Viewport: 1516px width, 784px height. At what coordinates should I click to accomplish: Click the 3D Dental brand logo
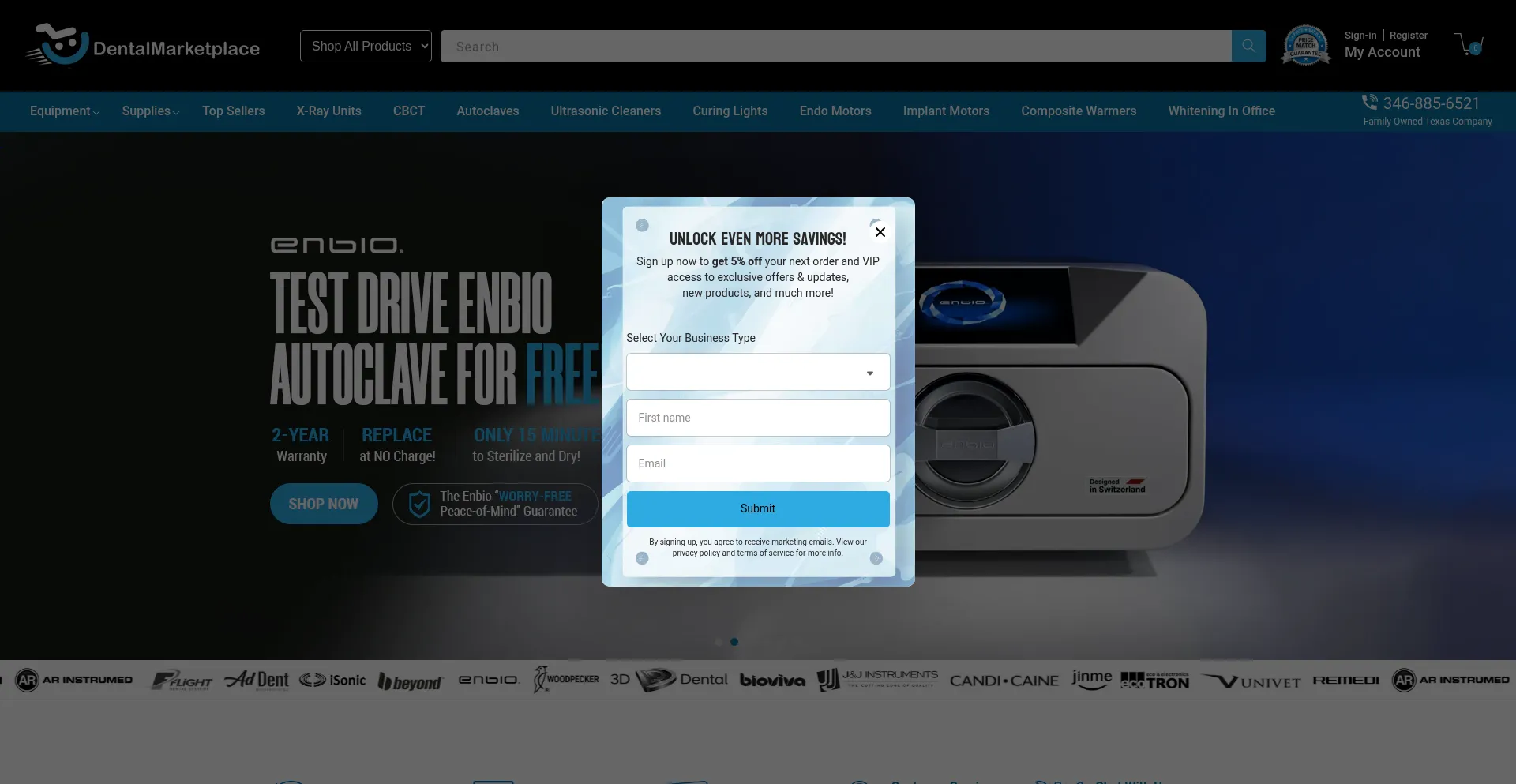669,679
